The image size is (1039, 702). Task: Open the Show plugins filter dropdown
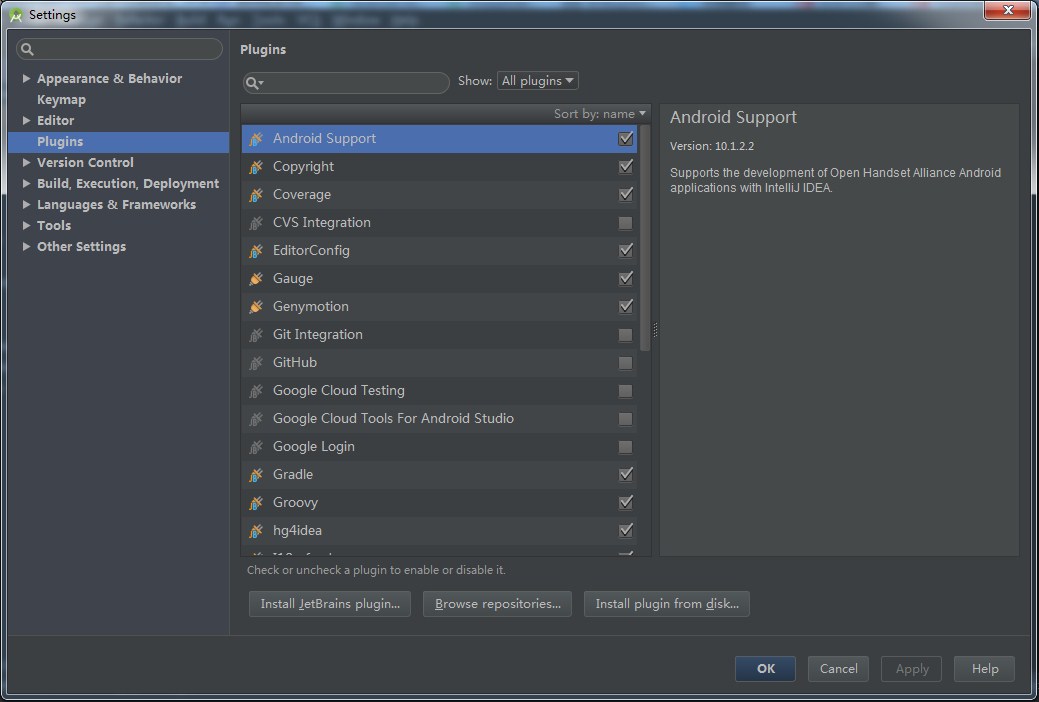click(x=537, y=81)
